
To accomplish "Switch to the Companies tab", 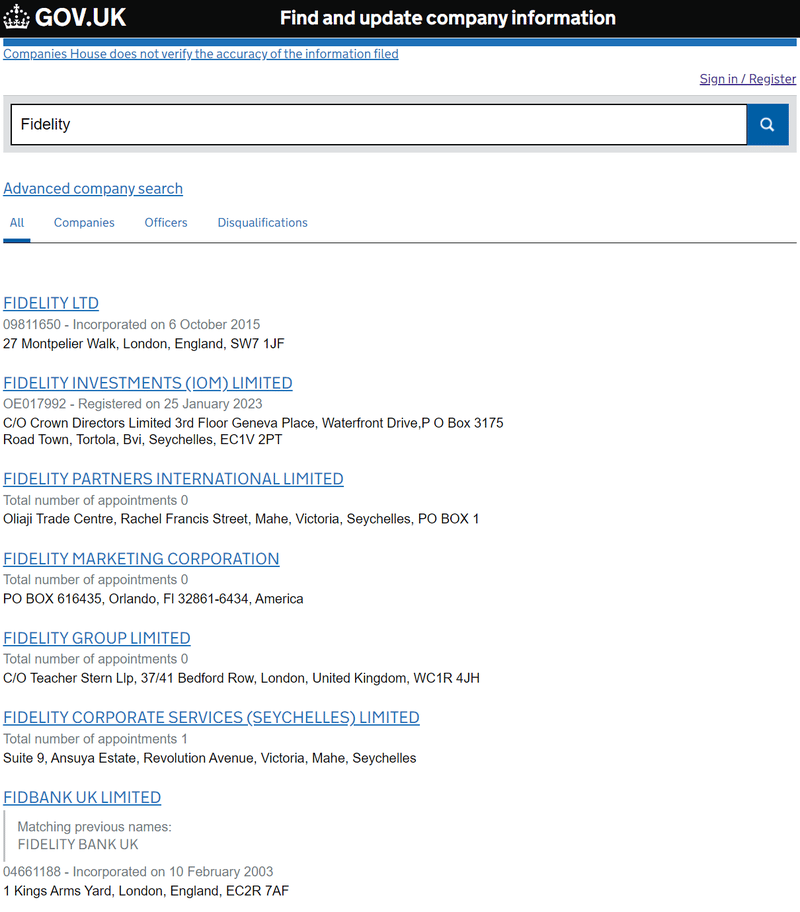I will coord(84,223).
